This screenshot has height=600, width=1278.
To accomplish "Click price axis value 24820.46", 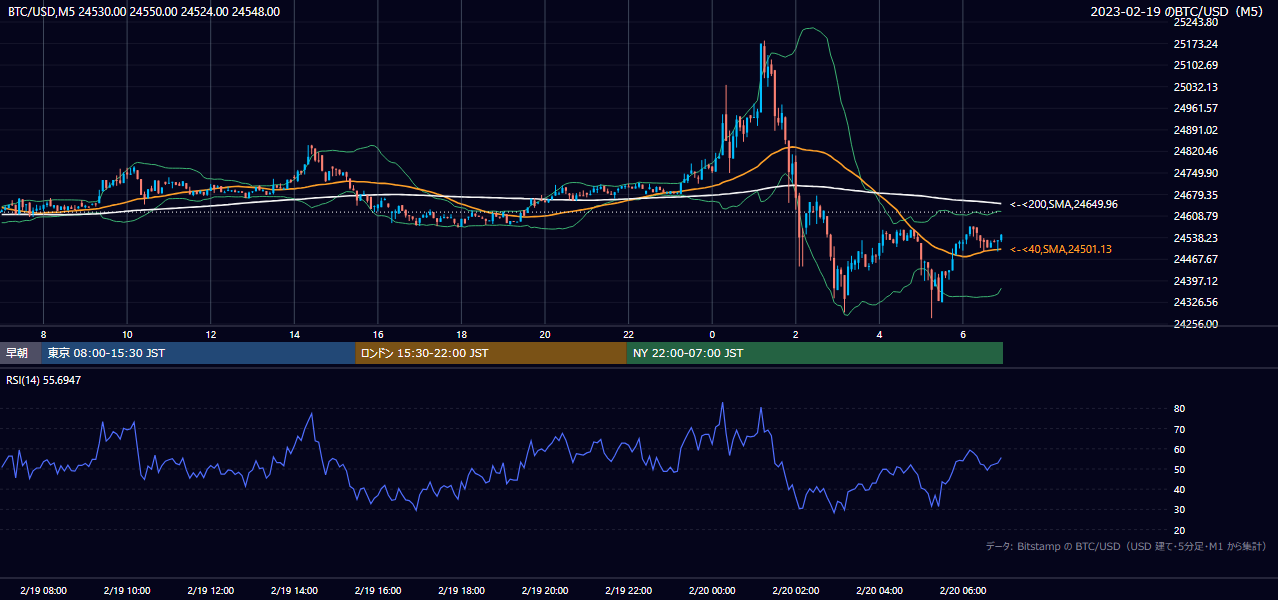I will pos(1196,151).
